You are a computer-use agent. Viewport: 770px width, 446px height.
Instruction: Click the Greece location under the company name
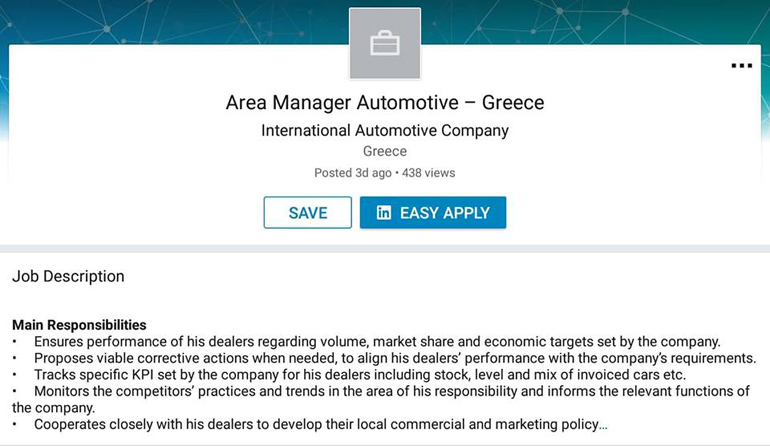click(385, 152)
